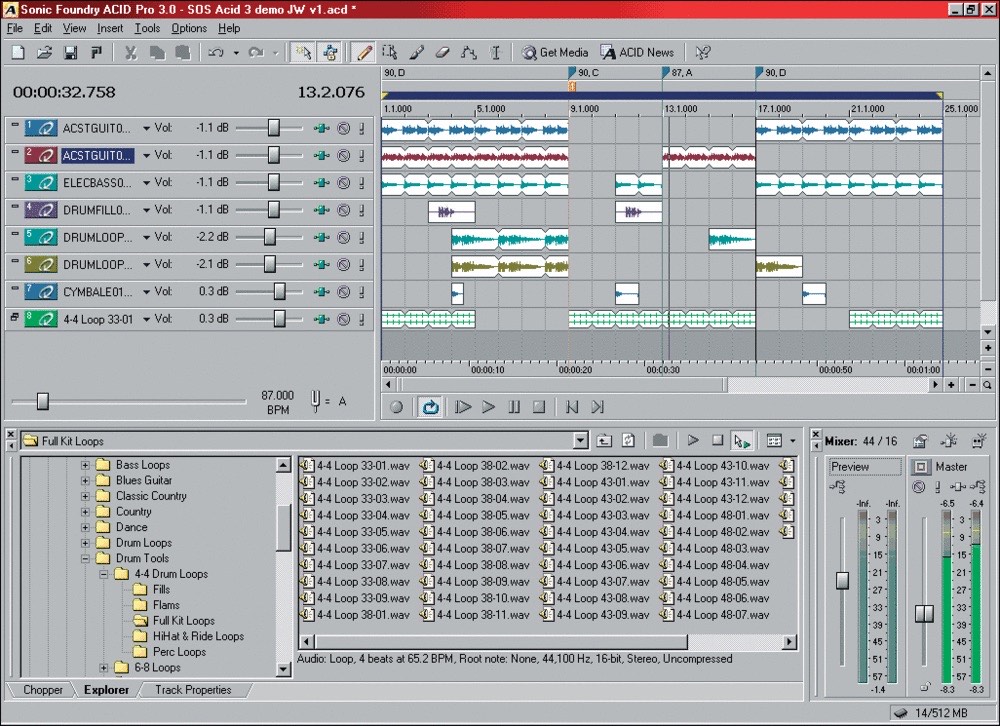Open the Vol dropdown on ACSTGUITO track 1
Image resolution: width=1000 pixels, height=726 pixels.
click(x=146, y=129)
